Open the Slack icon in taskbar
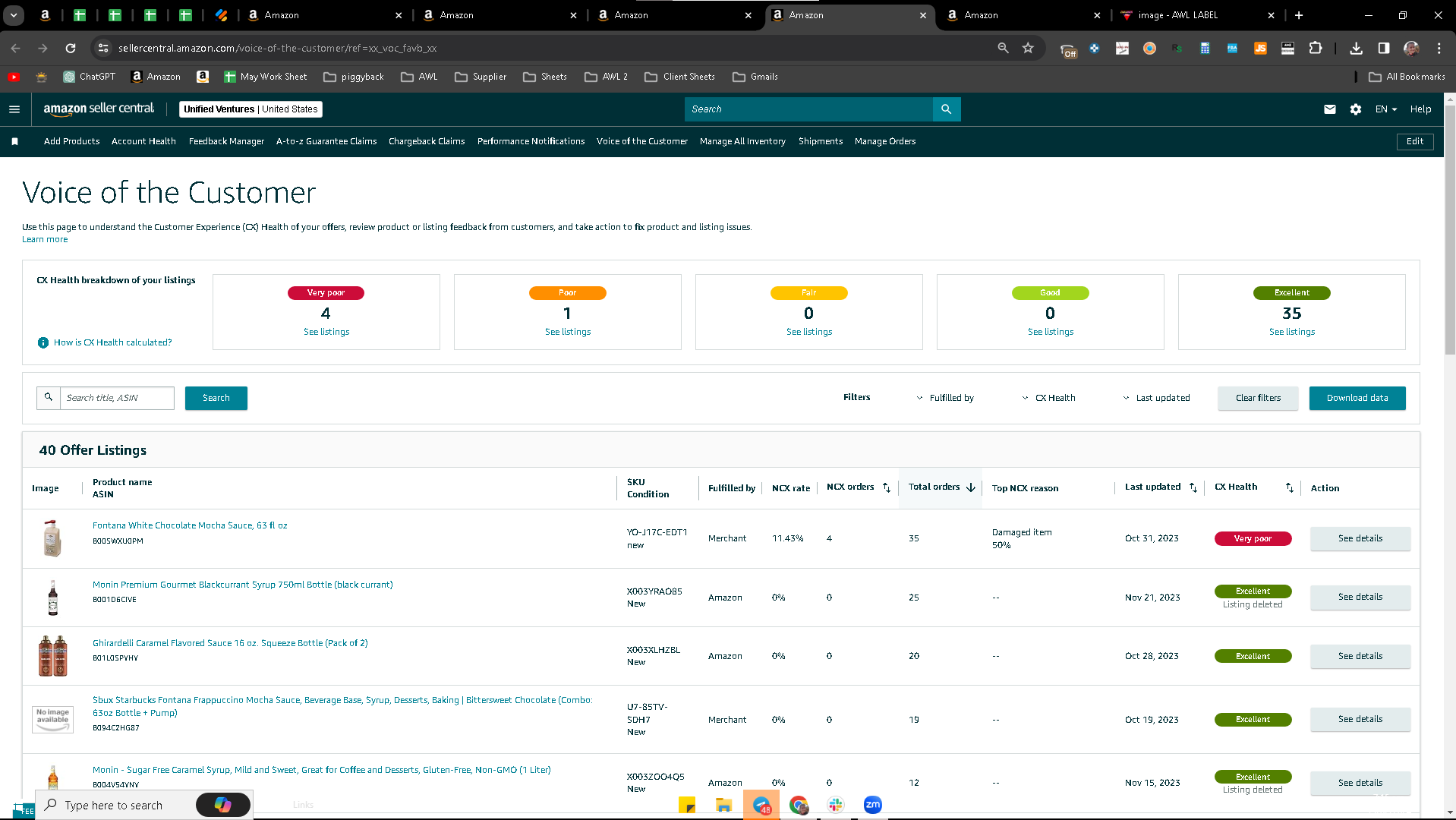 [836, 805]
